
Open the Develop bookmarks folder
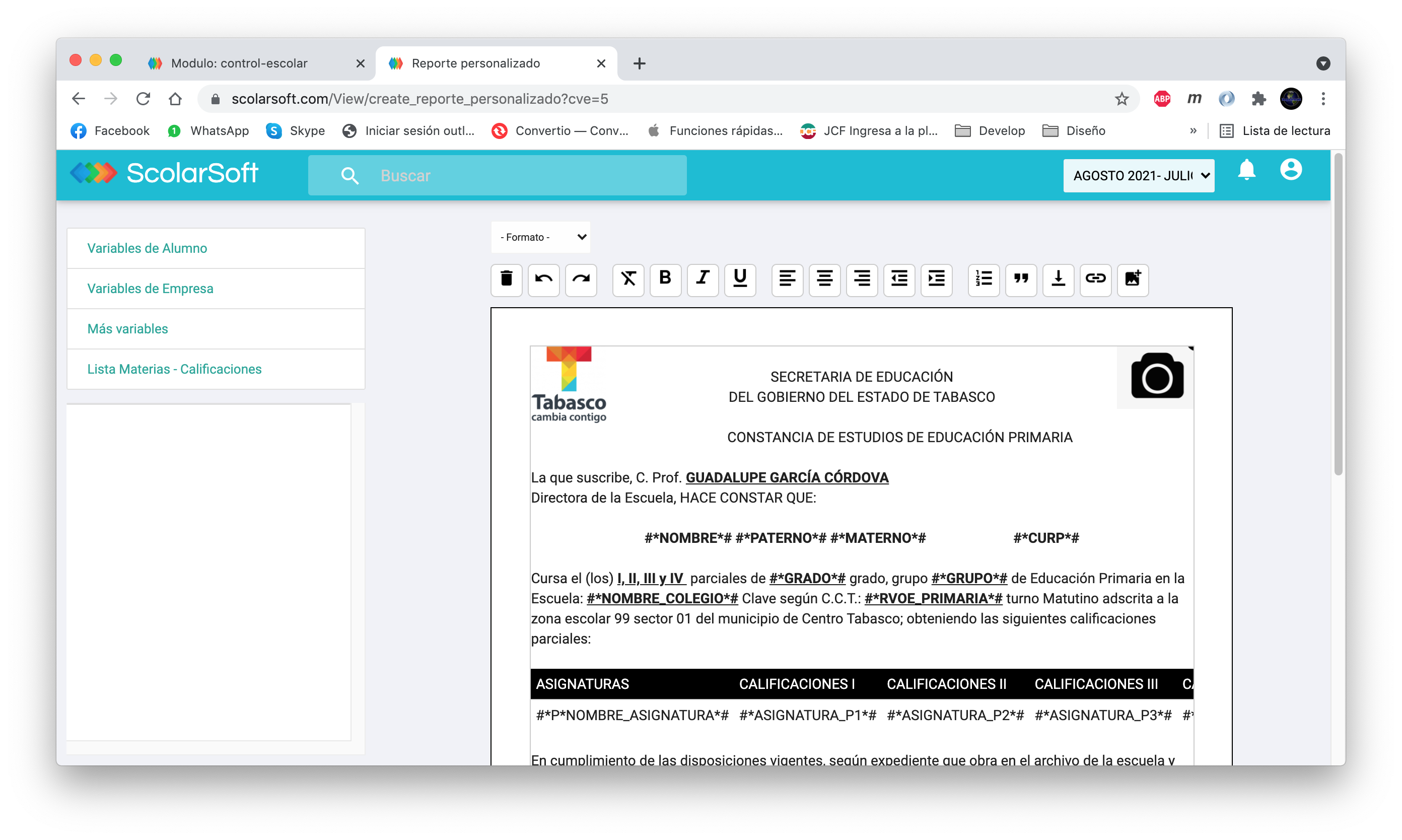coord(990,131)
